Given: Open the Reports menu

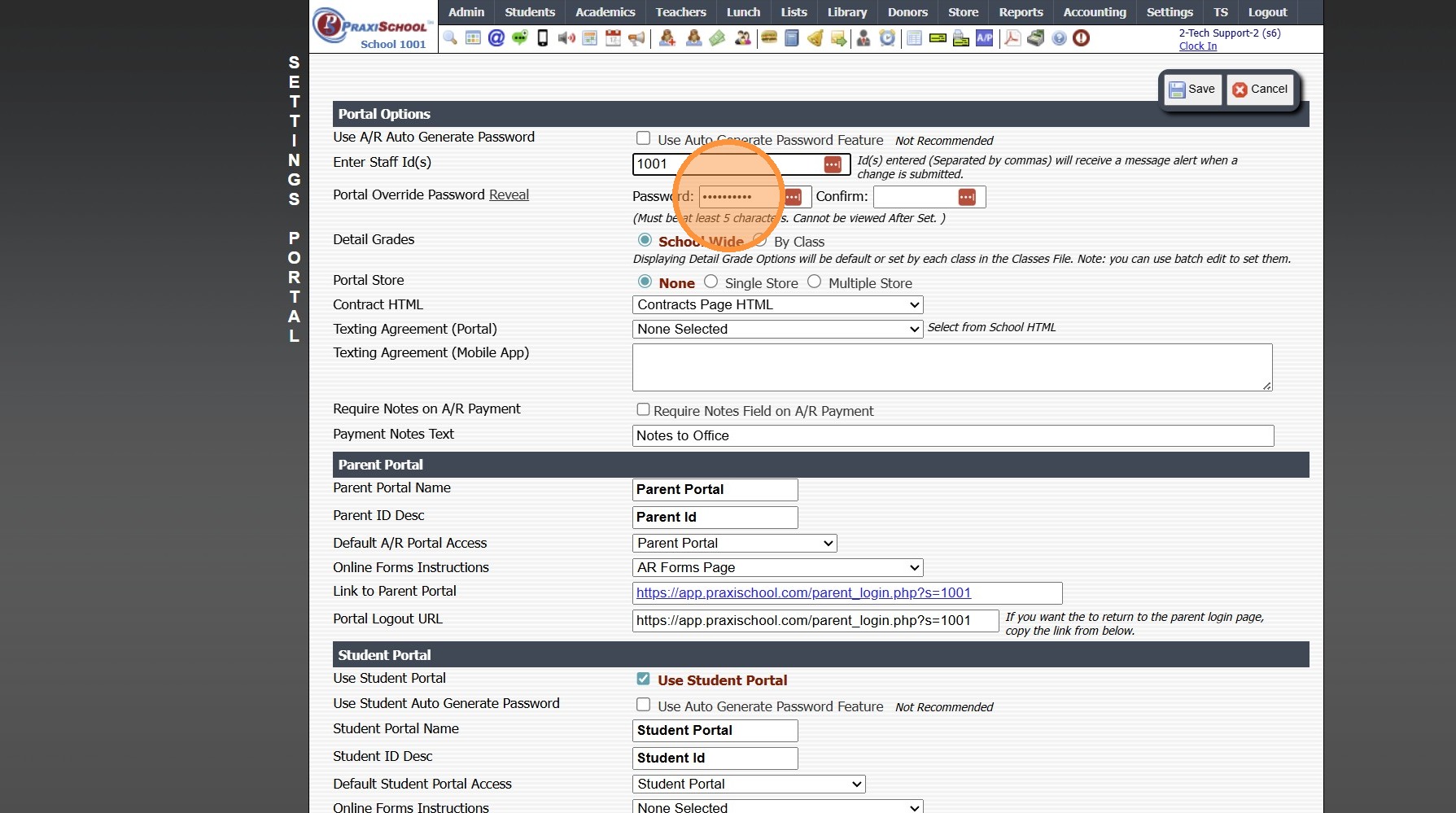Looking at the screenshot, I should [1021, 12].
